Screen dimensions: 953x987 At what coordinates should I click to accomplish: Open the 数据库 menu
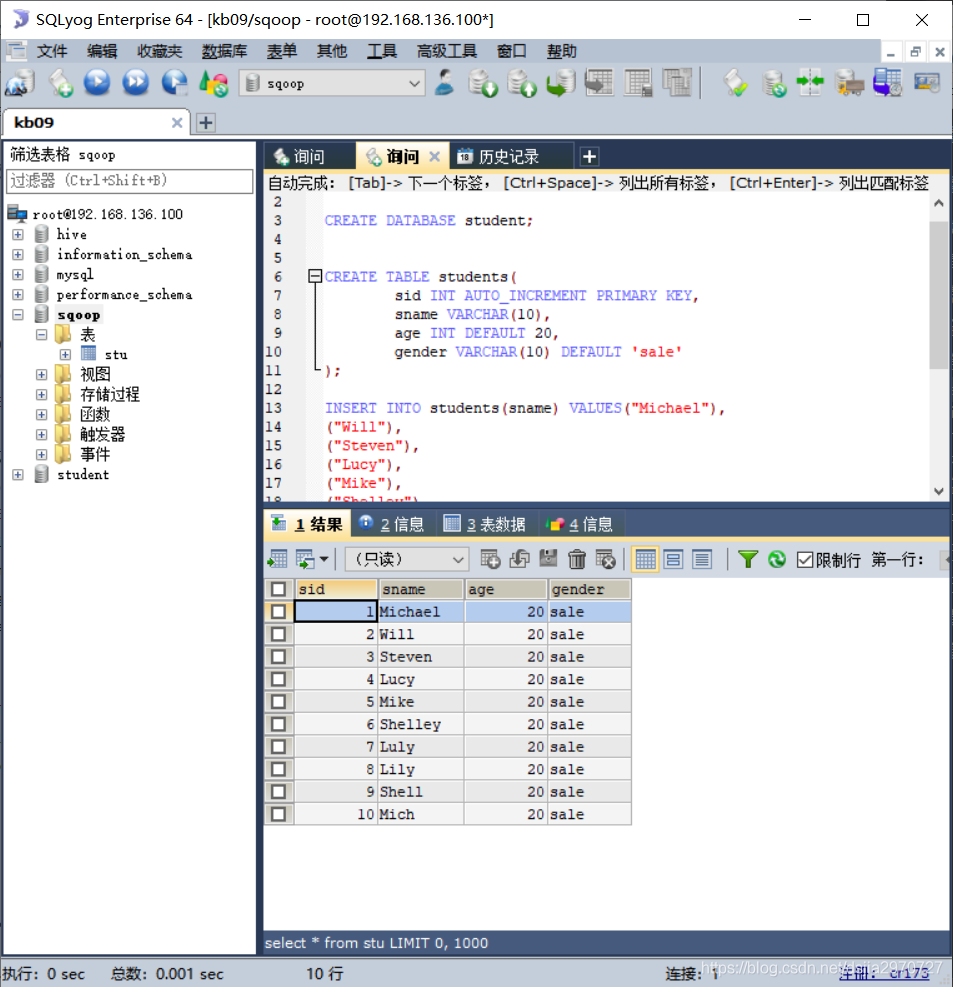point(224,51)
